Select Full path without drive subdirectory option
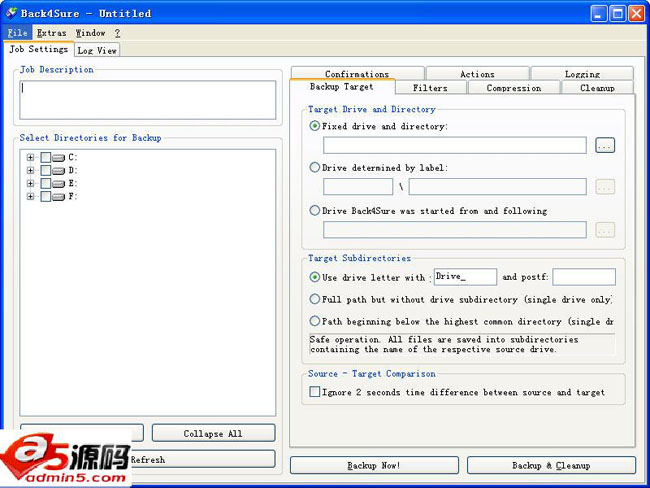Image resolution: width=650 pixels, height=488 pixels. click(x=315, y=299)
